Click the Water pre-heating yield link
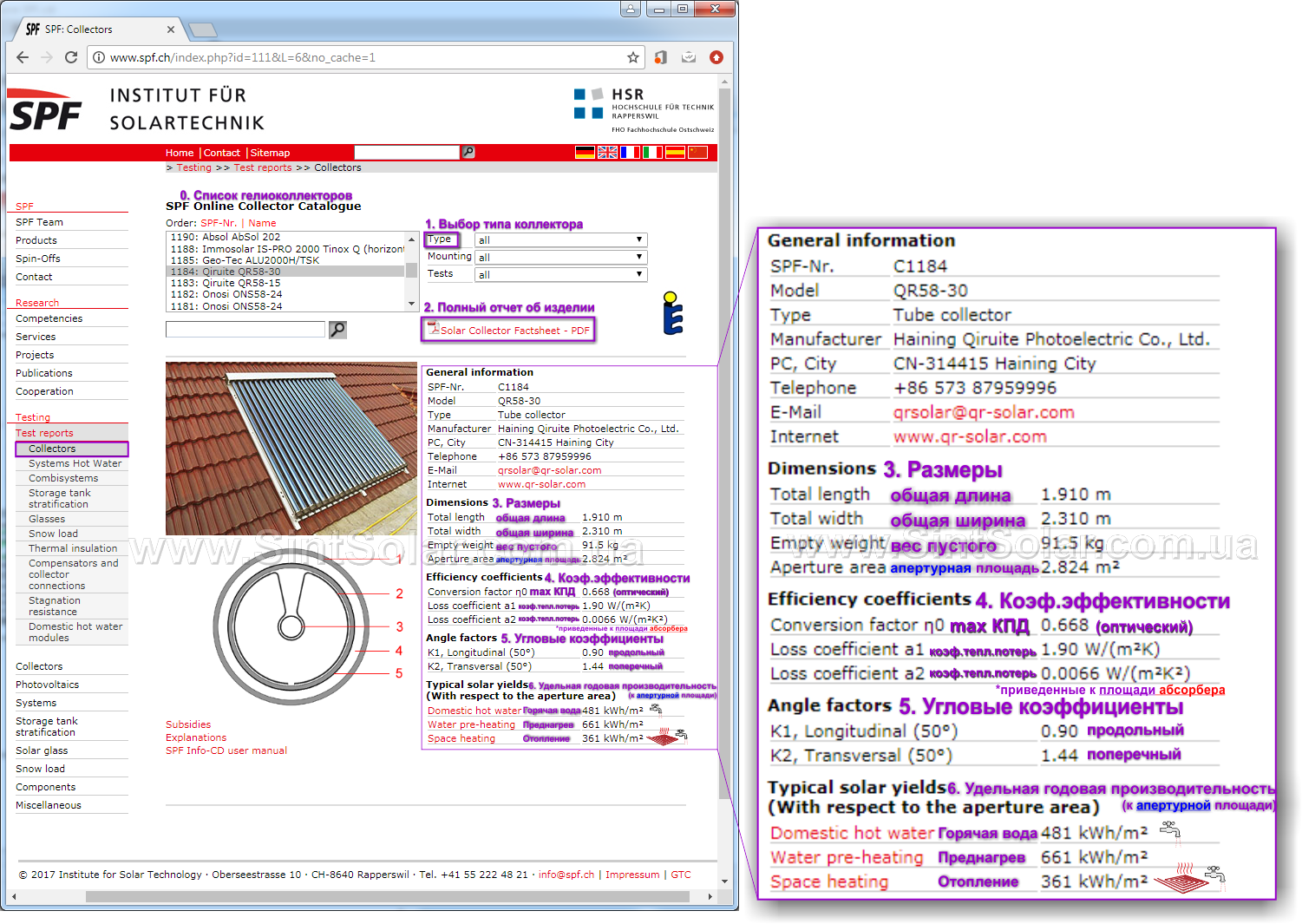This screenshot has height=924, width=1302. tap(471, 724)
